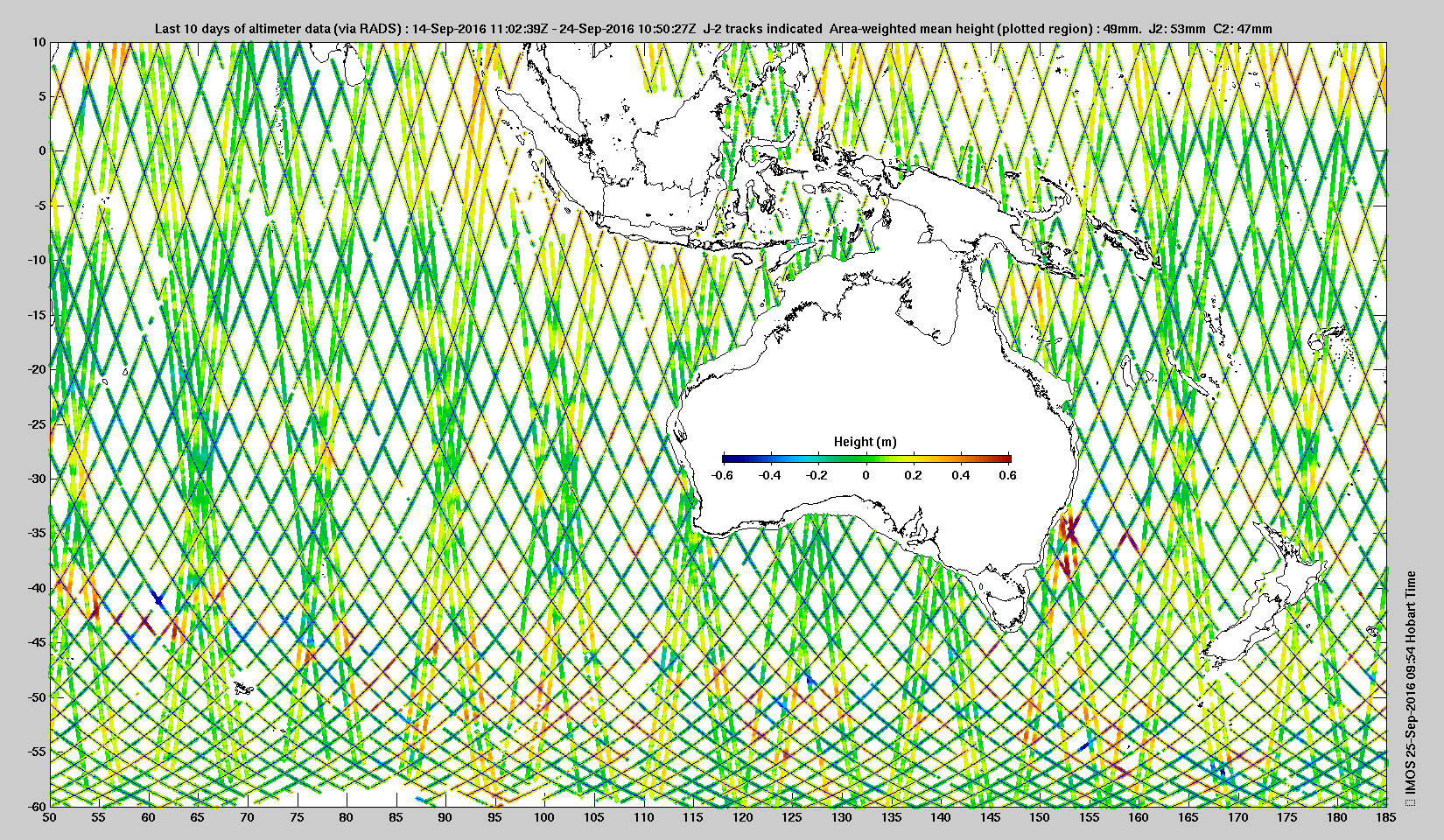Click longitude axis label 160

tap(1139, 818)
